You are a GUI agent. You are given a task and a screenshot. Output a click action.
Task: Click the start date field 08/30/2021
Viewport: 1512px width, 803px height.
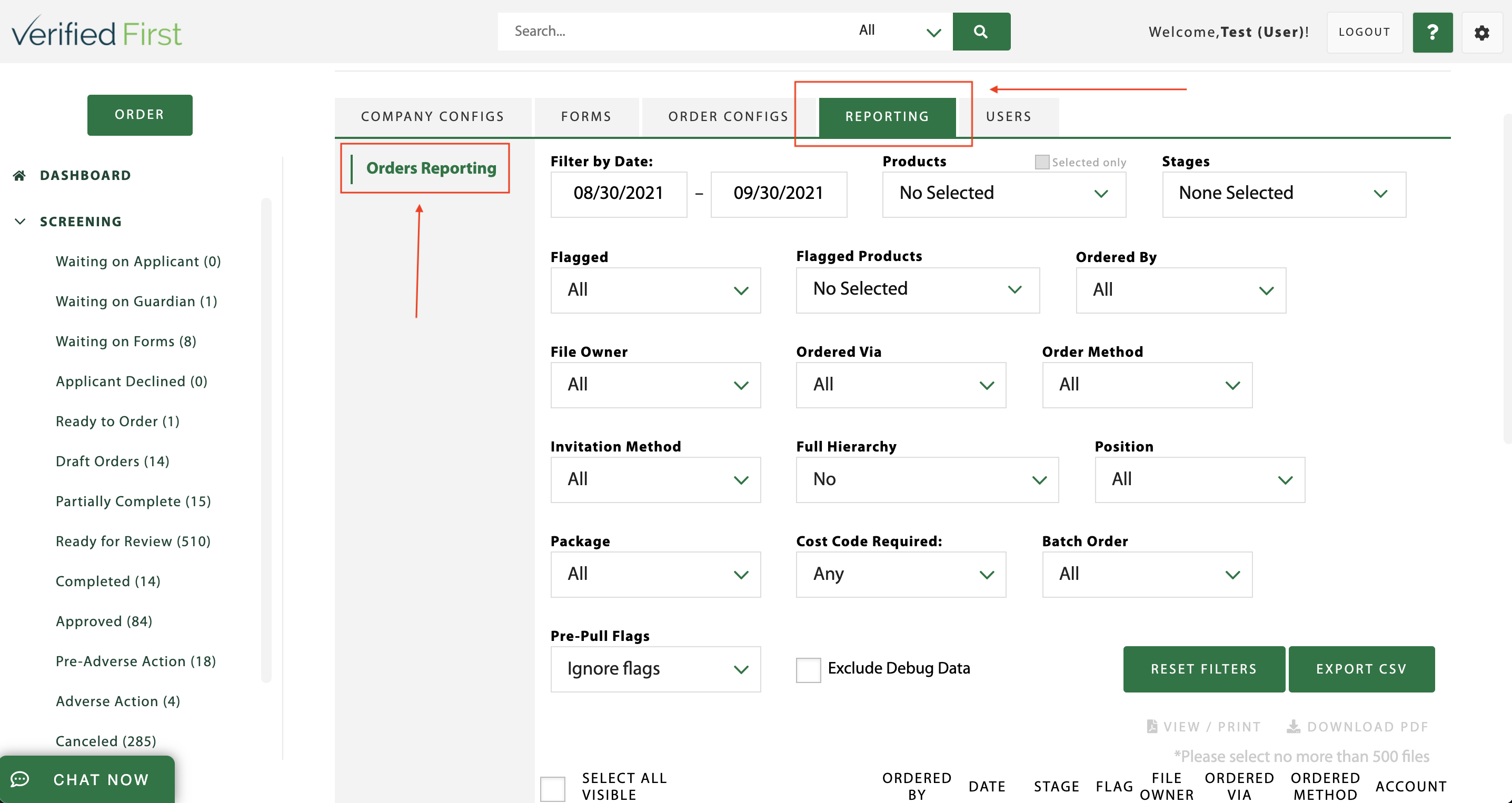point(618,194)
